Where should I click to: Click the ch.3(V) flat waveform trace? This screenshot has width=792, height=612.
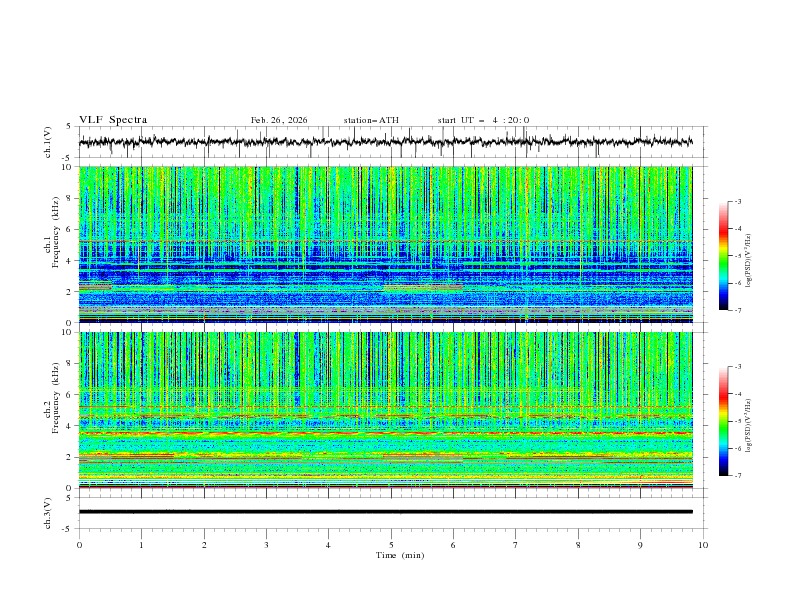[390, 512]
